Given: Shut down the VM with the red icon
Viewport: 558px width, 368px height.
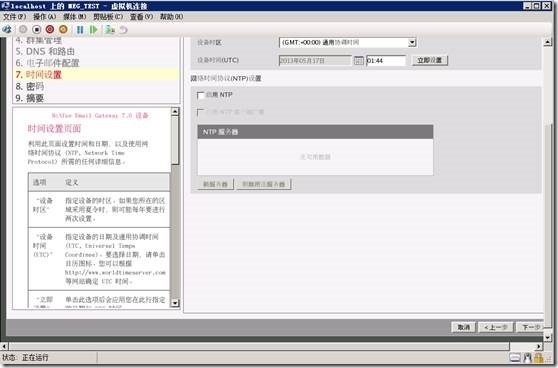Looking at the screenshot, I should click(x=50, y=30).
